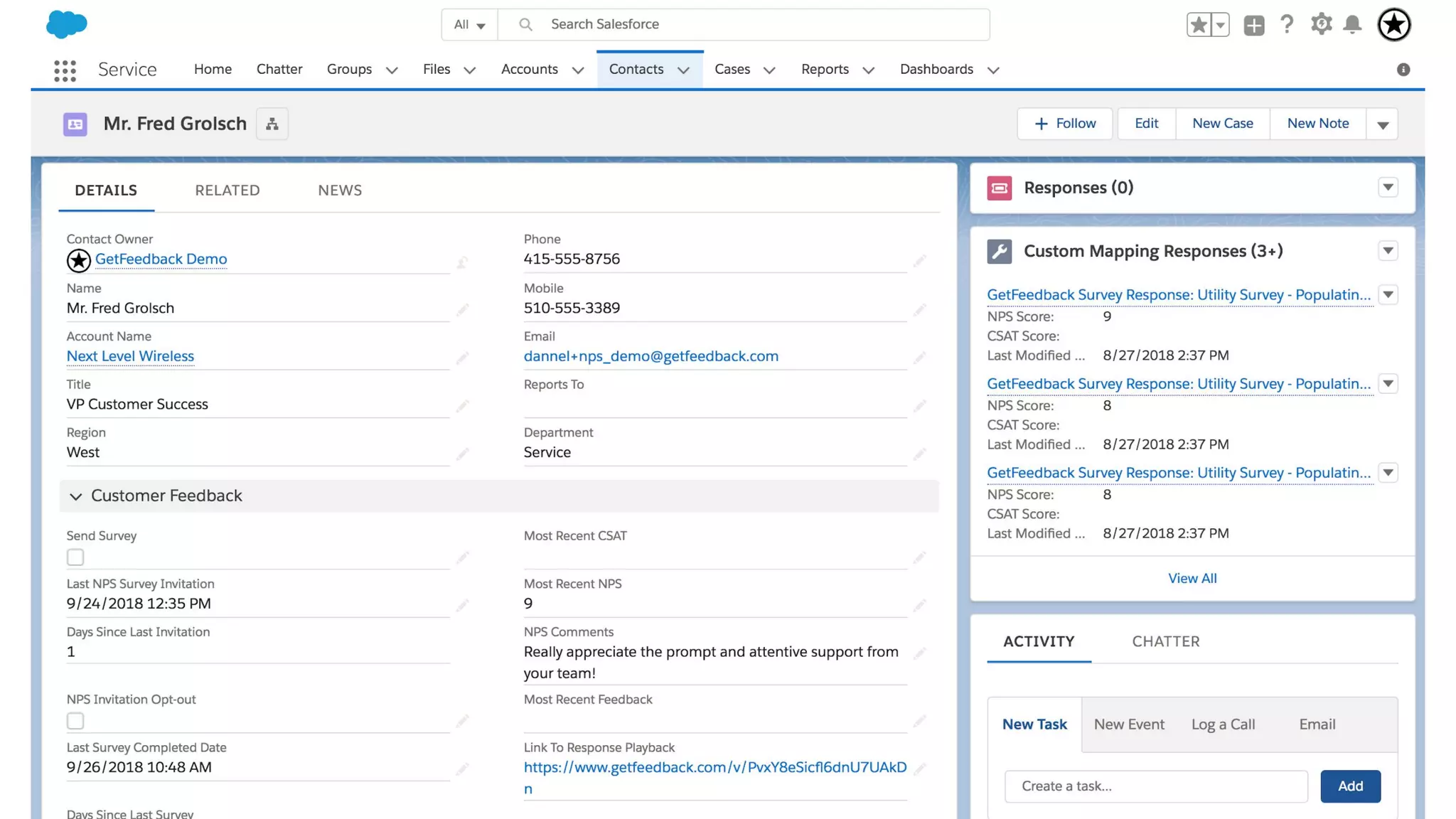Click the New Note button
The height and width of the screenshot is (819, 1456).
pyautogui.click(x=1318, y=124)
